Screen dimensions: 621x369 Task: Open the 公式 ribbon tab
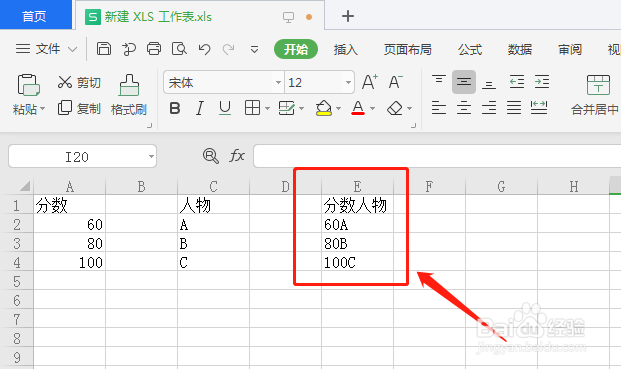coord(470,49)
